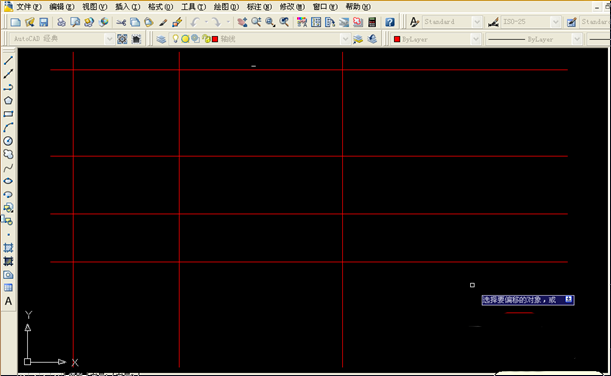
Task: Click the Save file icon
Action: point(44,22)
